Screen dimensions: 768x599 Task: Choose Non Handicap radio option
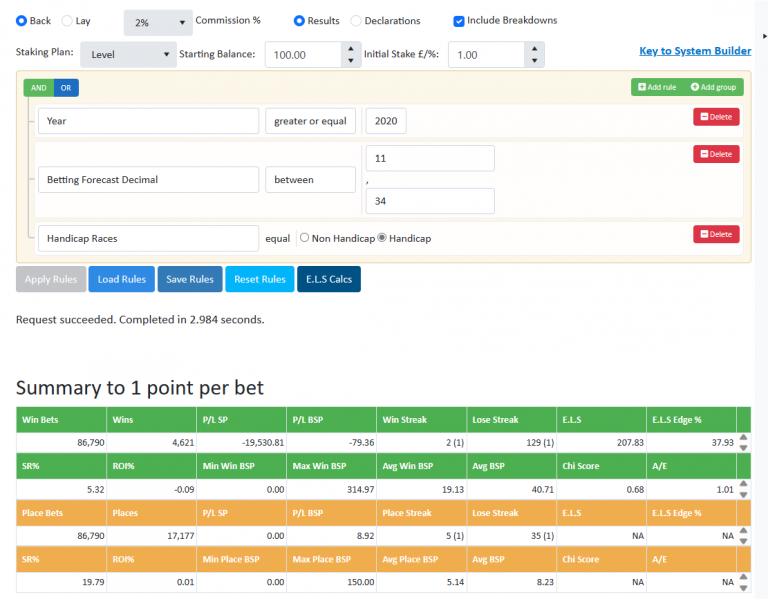coord(305,238)
